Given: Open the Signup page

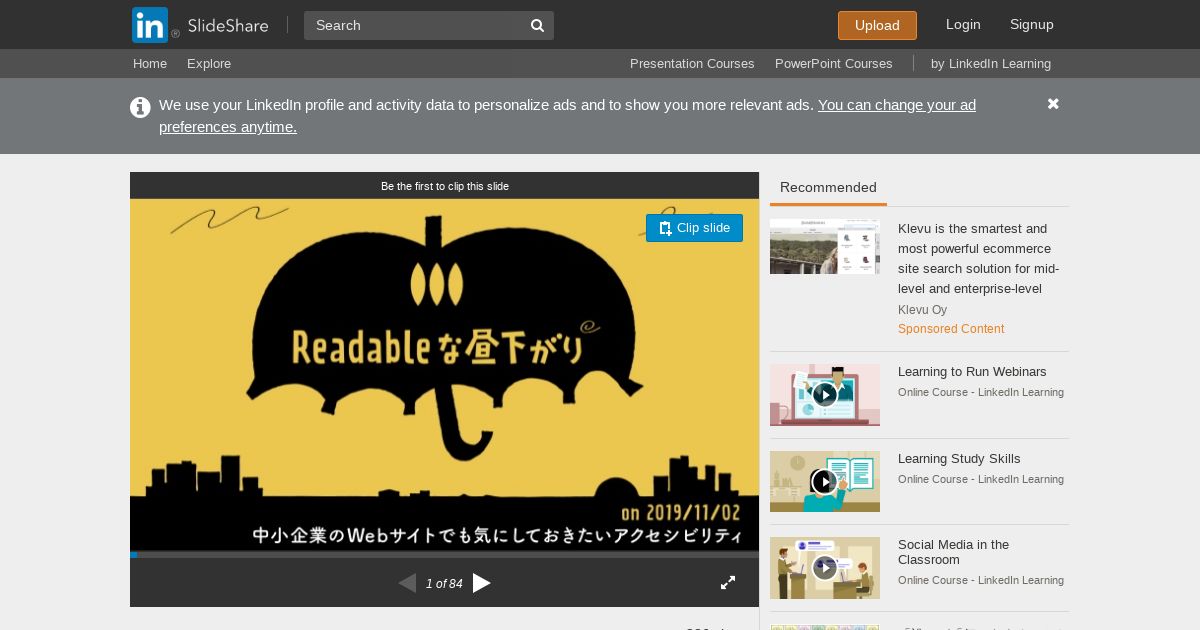Looking at the screenshot, I should [x=1032, y=24].
